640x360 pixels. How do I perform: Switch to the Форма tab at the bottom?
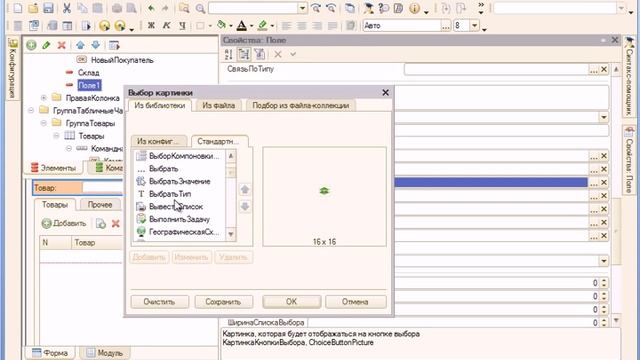(x=50, y=353)
